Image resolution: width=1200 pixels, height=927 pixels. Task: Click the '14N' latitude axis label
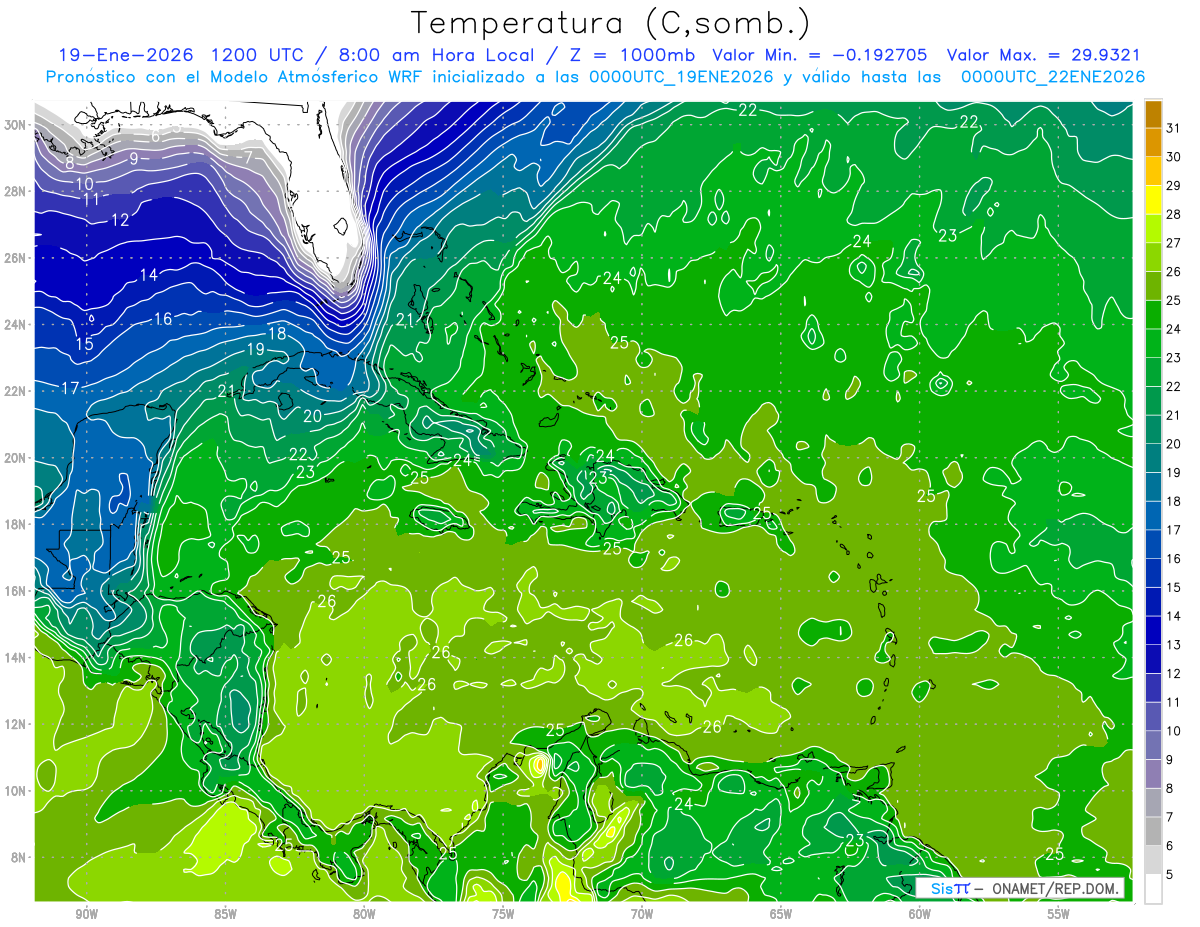click(x=16, y=657)
